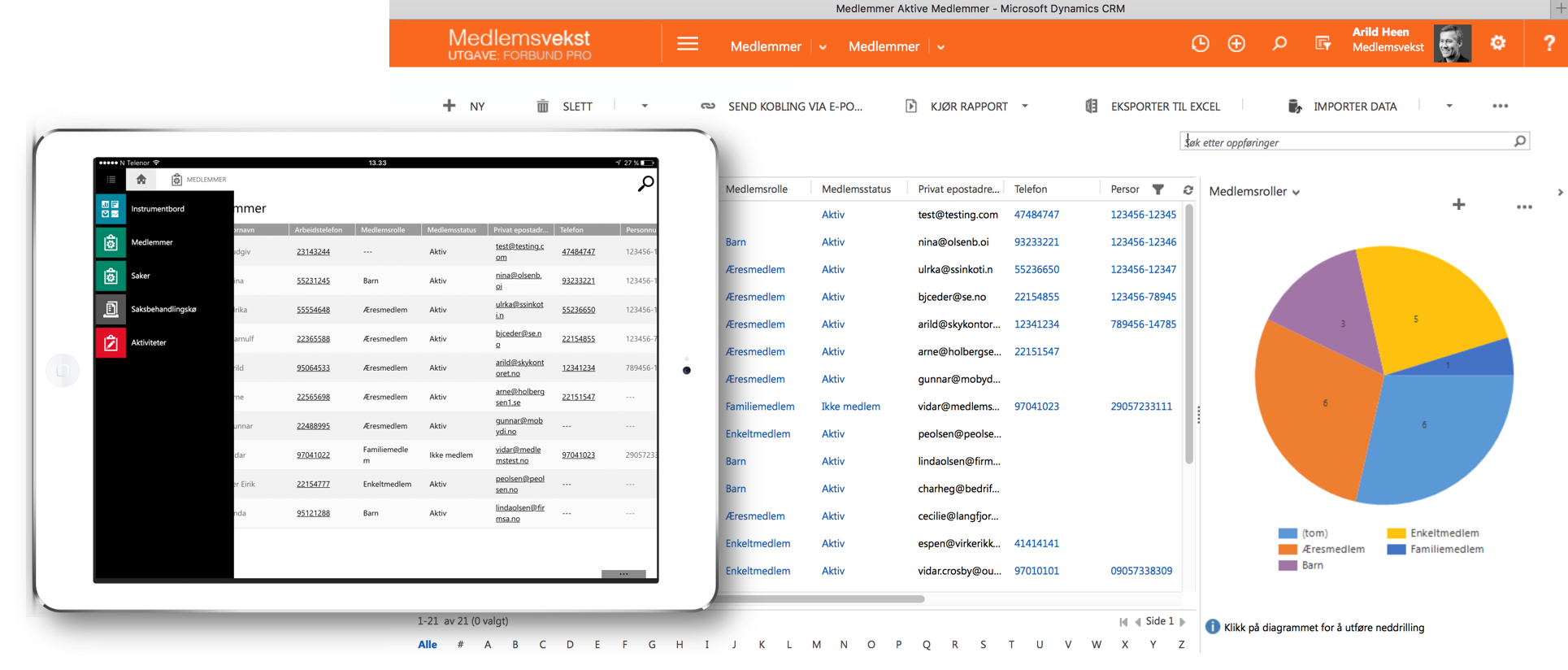Tap Aktiviteter icon in tablet sidebar
The width and height of the screenshot is (1568, 670).
111,342
